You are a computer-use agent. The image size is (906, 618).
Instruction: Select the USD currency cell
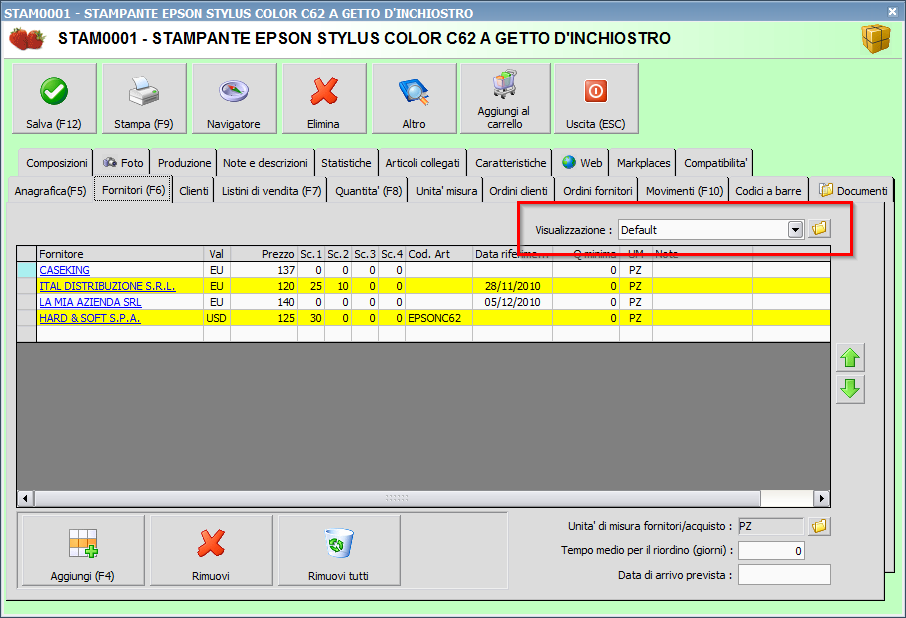(217, 318)
